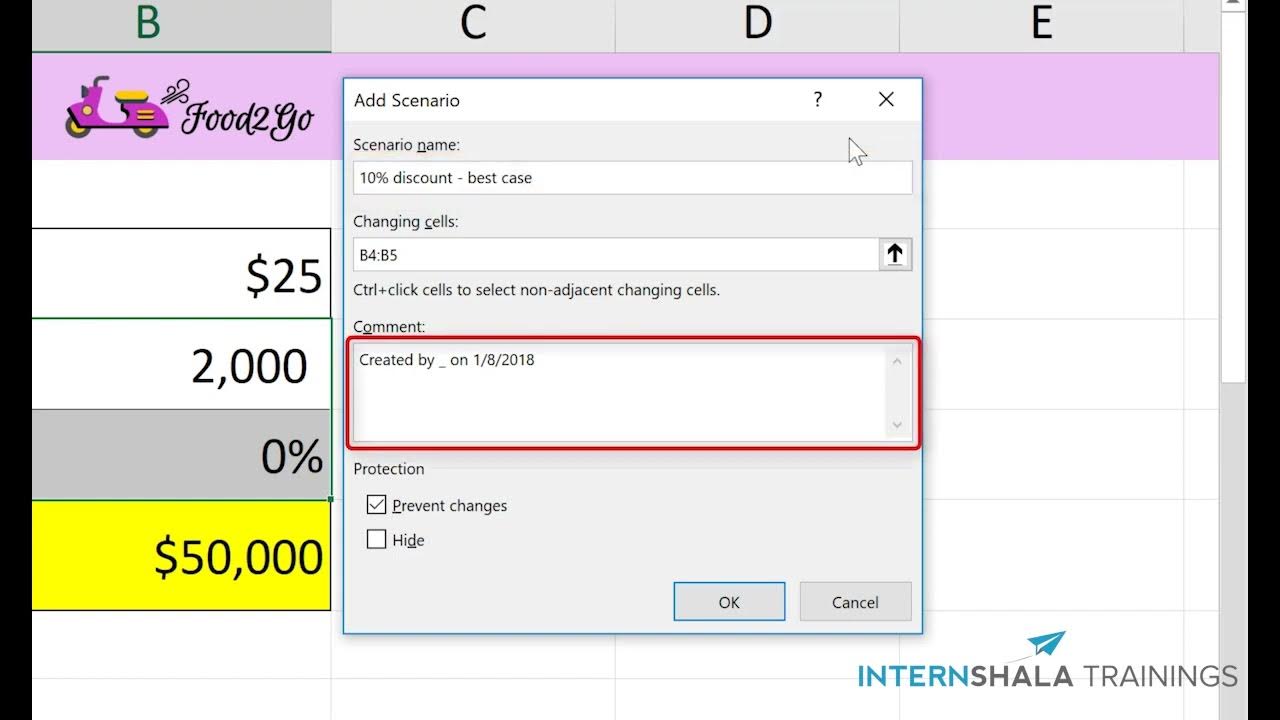Click the Scenario name text field
Screen dimensions: 1280x720
click(632, 178)
